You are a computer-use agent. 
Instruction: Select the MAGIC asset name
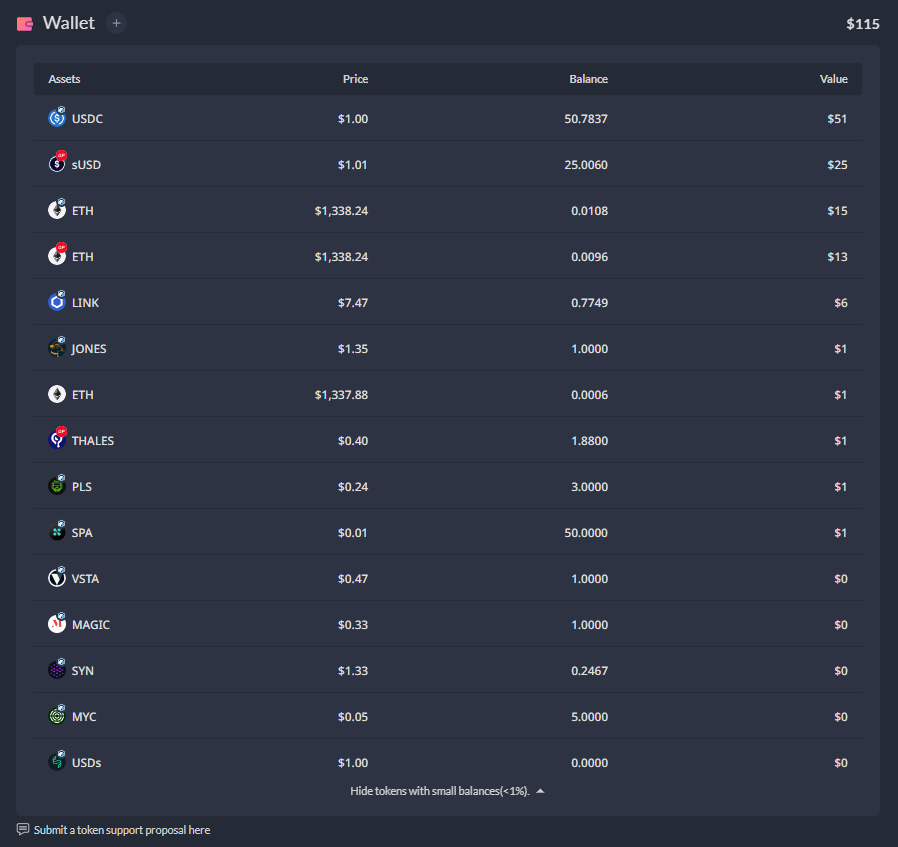[x=90, y=625]
